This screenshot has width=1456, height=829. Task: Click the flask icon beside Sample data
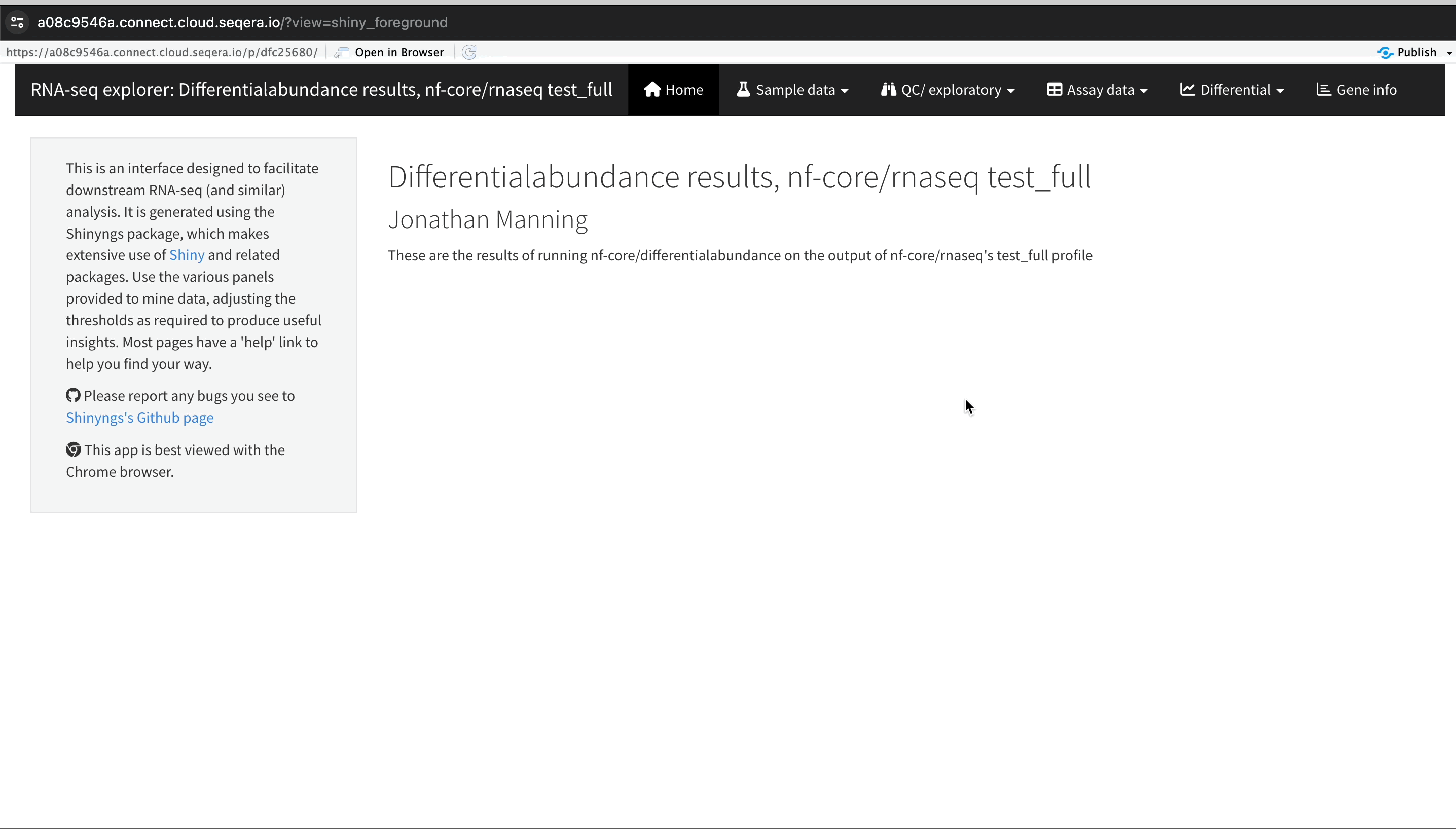(743, 89)
